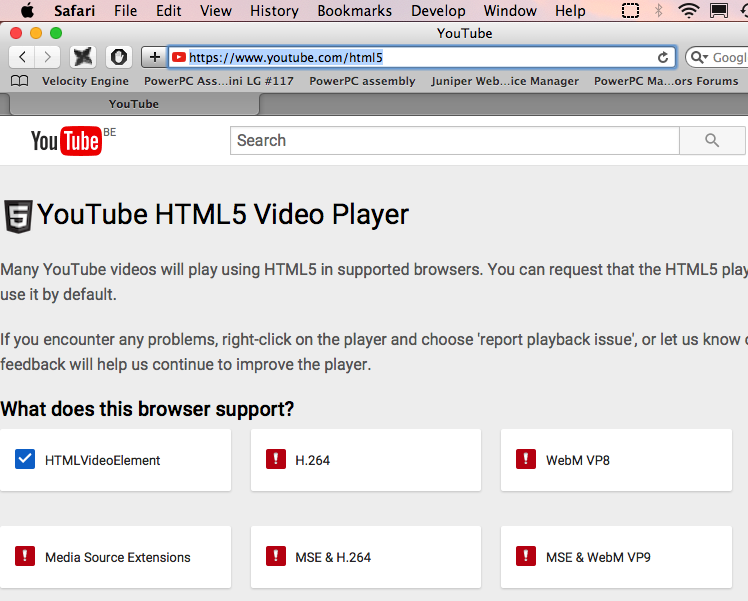Click the YouTube logo
This screenshot has width=748, height=601.
(x=67, y=141)
